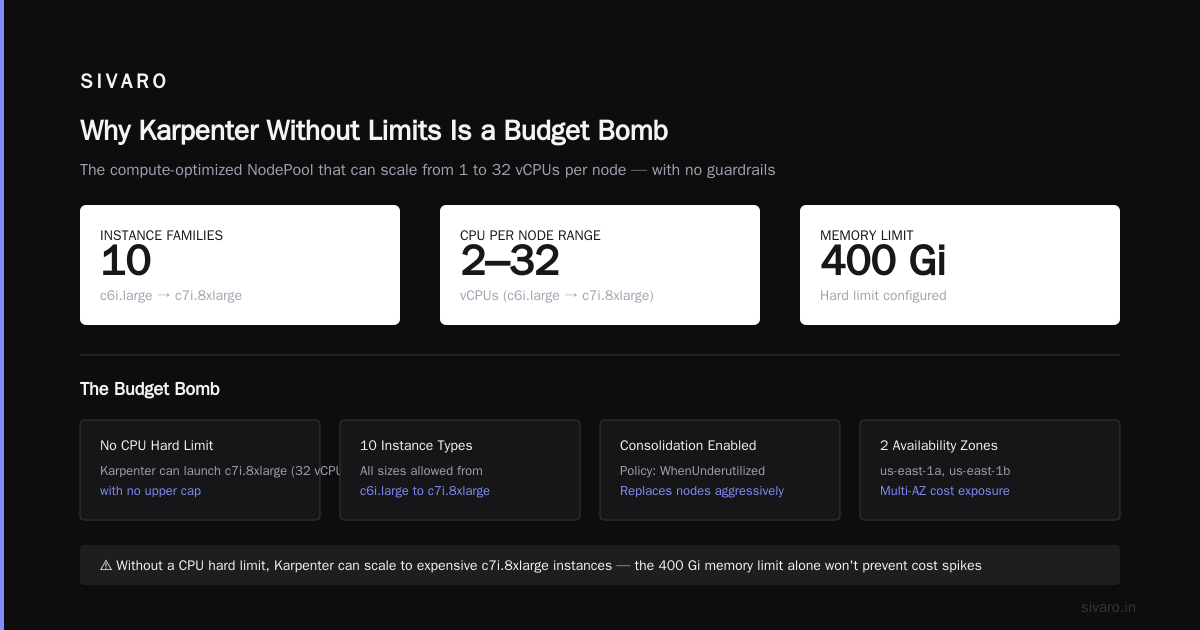Image resolution: width=1200 pixels, height=630 pixels.
Task: Click the 'No CPU Hard Limit' card title
Action: [x=157, y=446]
